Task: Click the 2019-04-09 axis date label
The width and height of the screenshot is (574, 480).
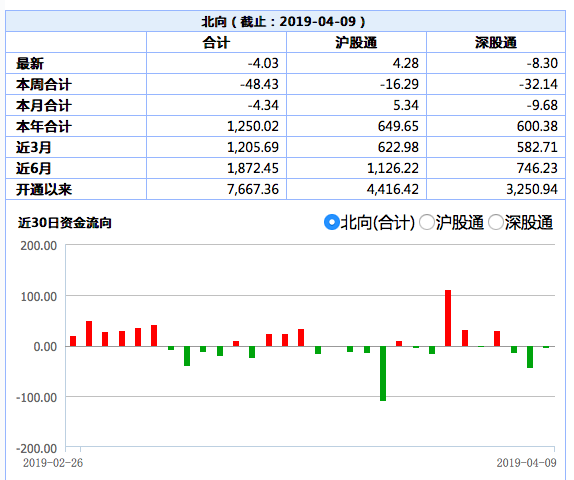Action: click(526, 463)
